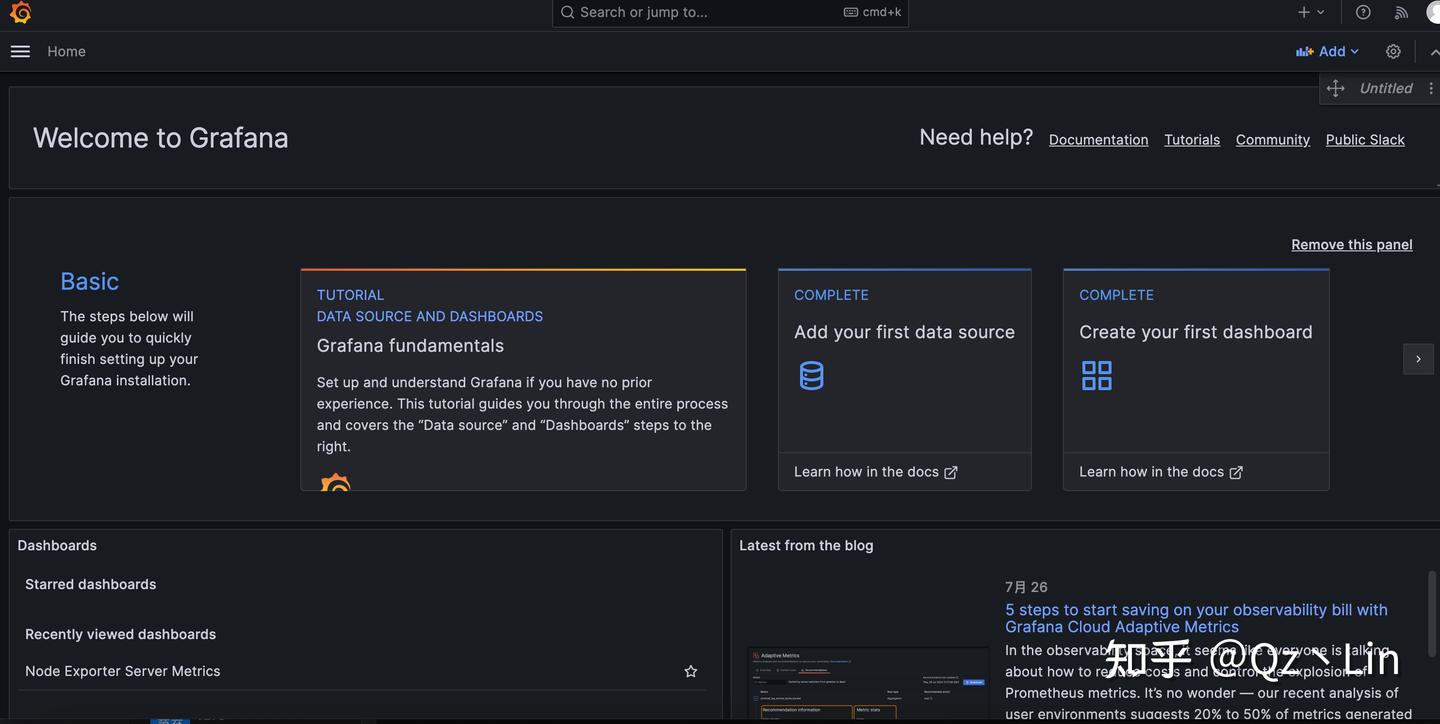Click the Home breadcrumb
This screenshot has height=724, width=1440.
tap(66, 50)
